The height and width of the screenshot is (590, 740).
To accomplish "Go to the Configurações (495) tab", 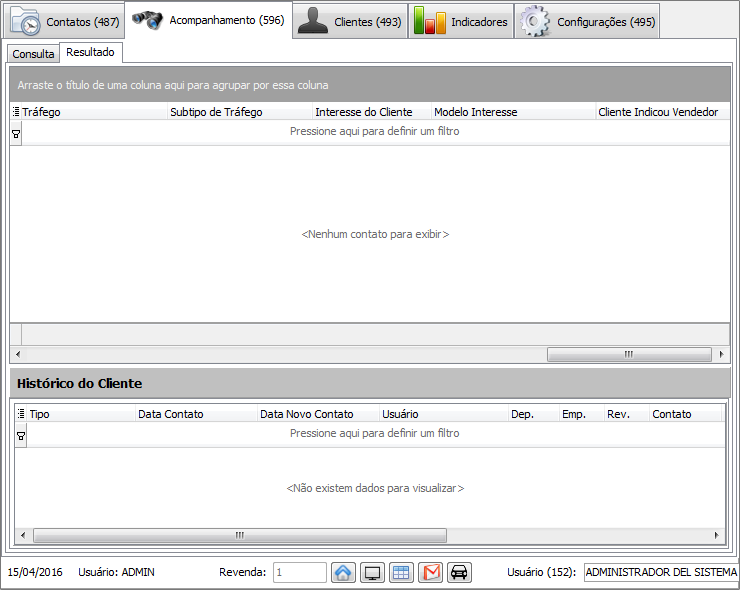I will tap(587, 22).
